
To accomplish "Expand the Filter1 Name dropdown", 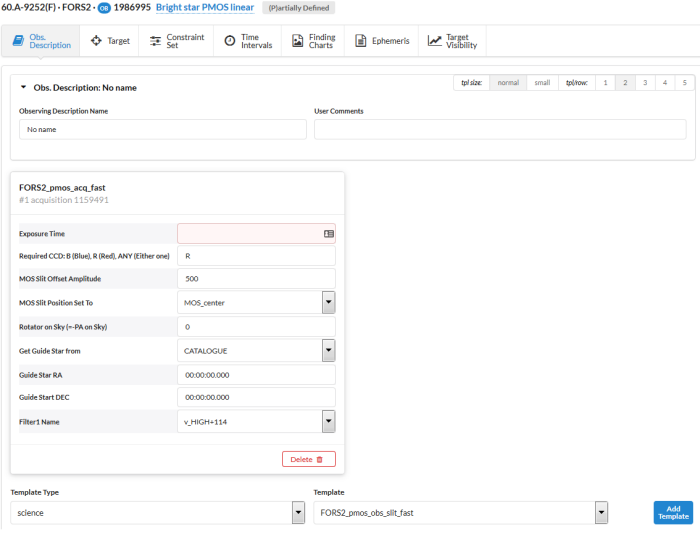I will [x=328, y=422].
